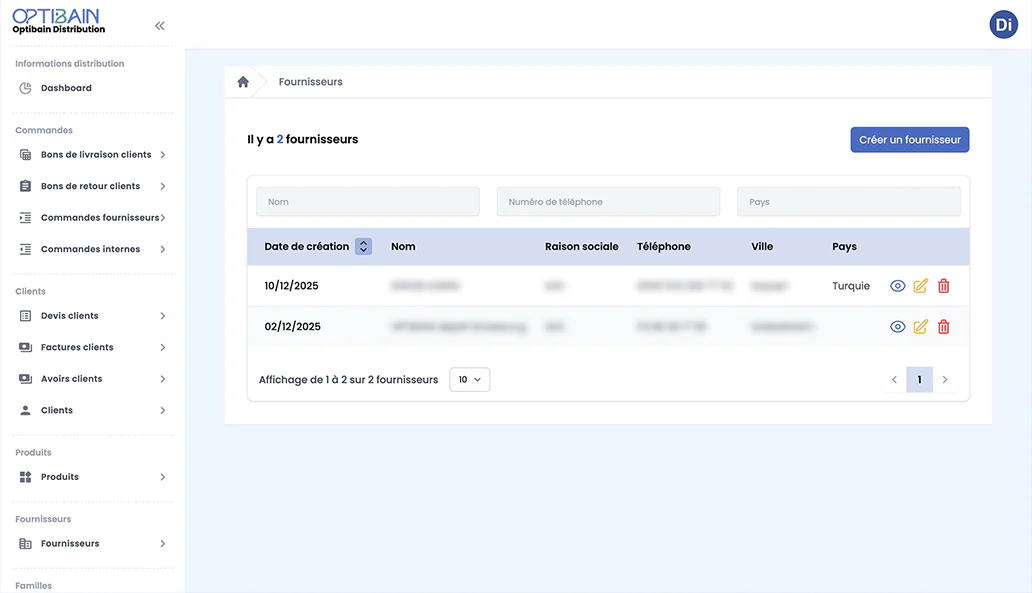
Task: Open Commandes internes menu item
Action: 92,249
